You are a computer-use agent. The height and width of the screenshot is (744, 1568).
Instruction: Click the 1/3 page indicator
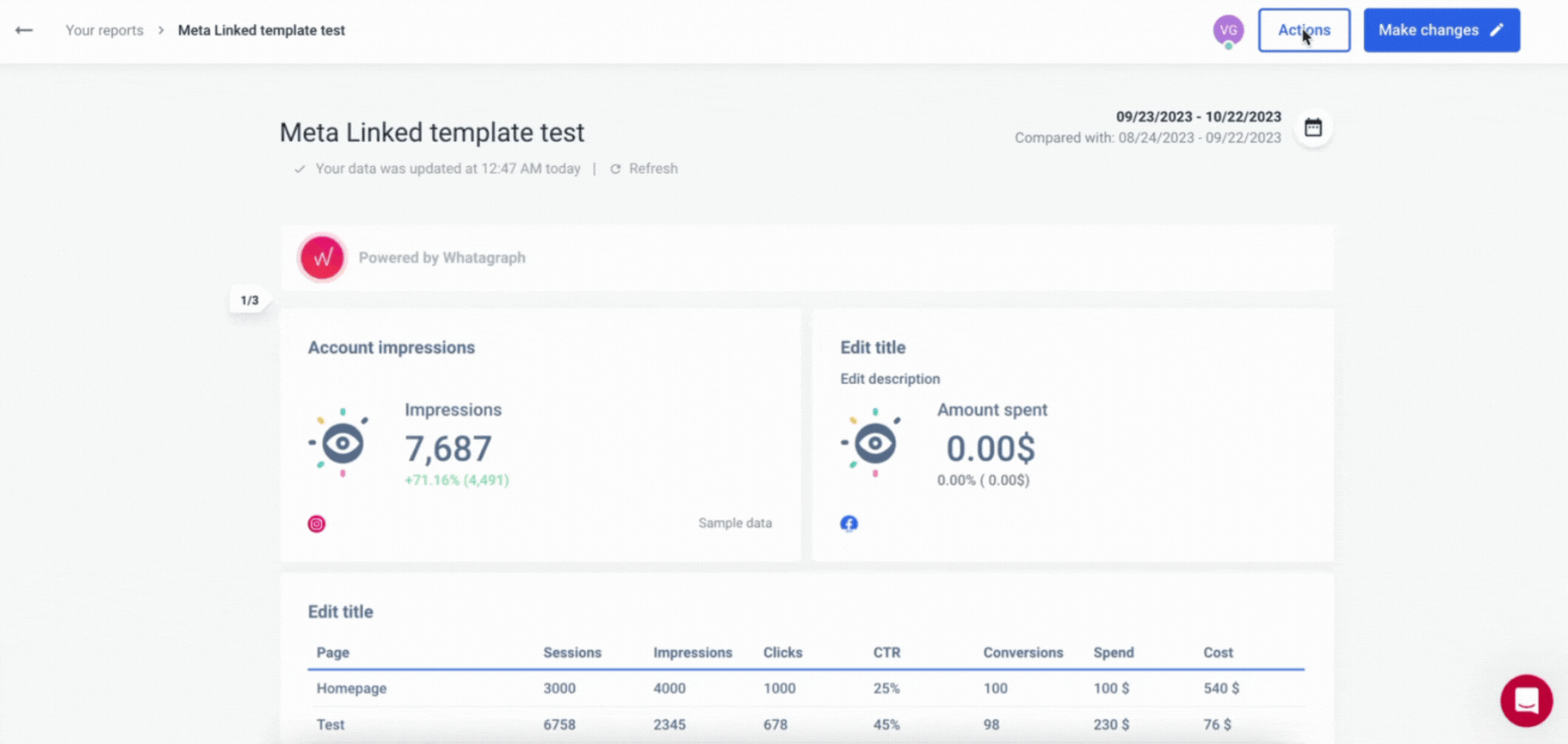250,301
